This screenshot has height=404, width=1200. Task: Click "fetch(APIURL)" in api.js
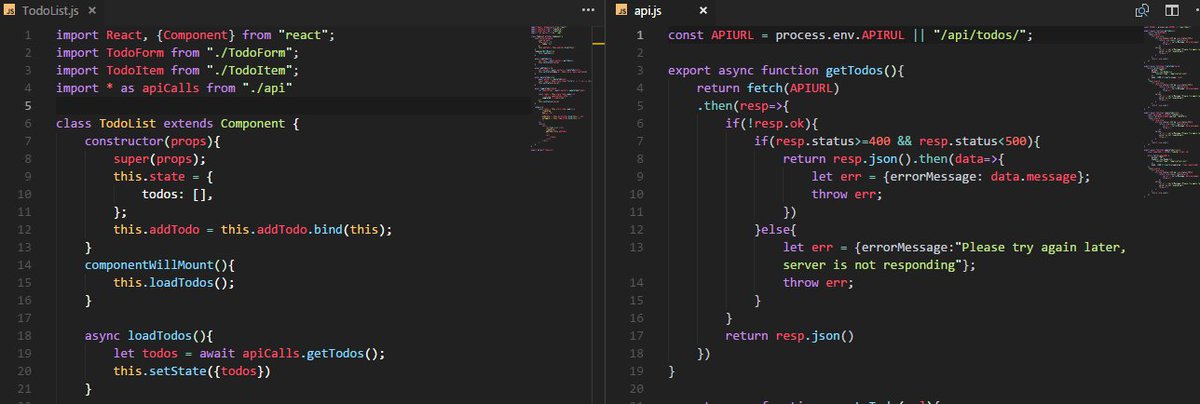tap(793, 88)
